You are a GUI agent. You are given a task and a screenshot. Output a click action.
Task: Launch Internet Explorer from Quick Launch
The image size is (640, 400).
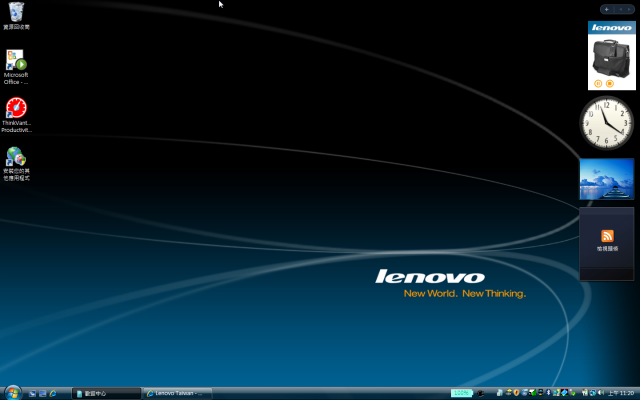pyautogui.click(x=53, y=393)
